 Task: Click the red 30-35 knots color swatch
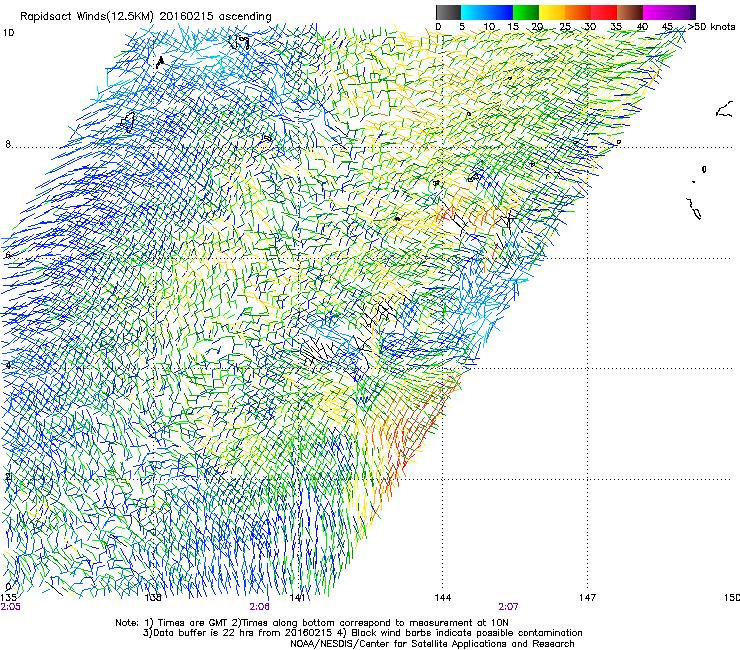604,12
